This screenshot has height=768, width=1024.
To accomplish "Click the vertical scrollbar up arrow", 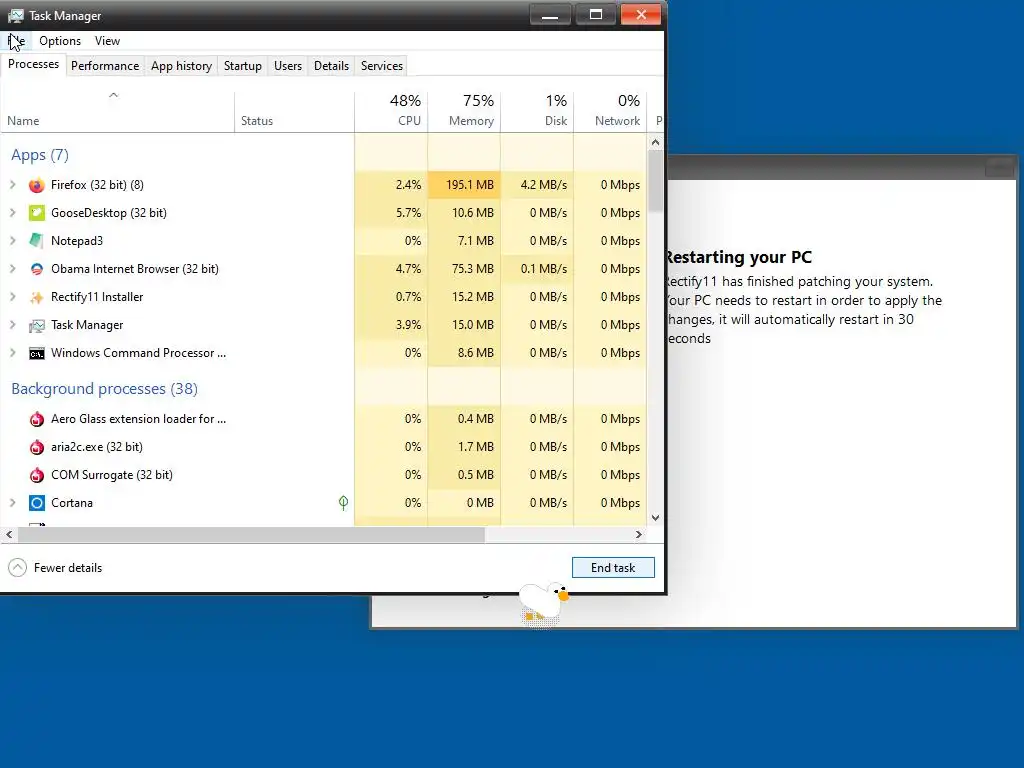I will tap(656, 142).
